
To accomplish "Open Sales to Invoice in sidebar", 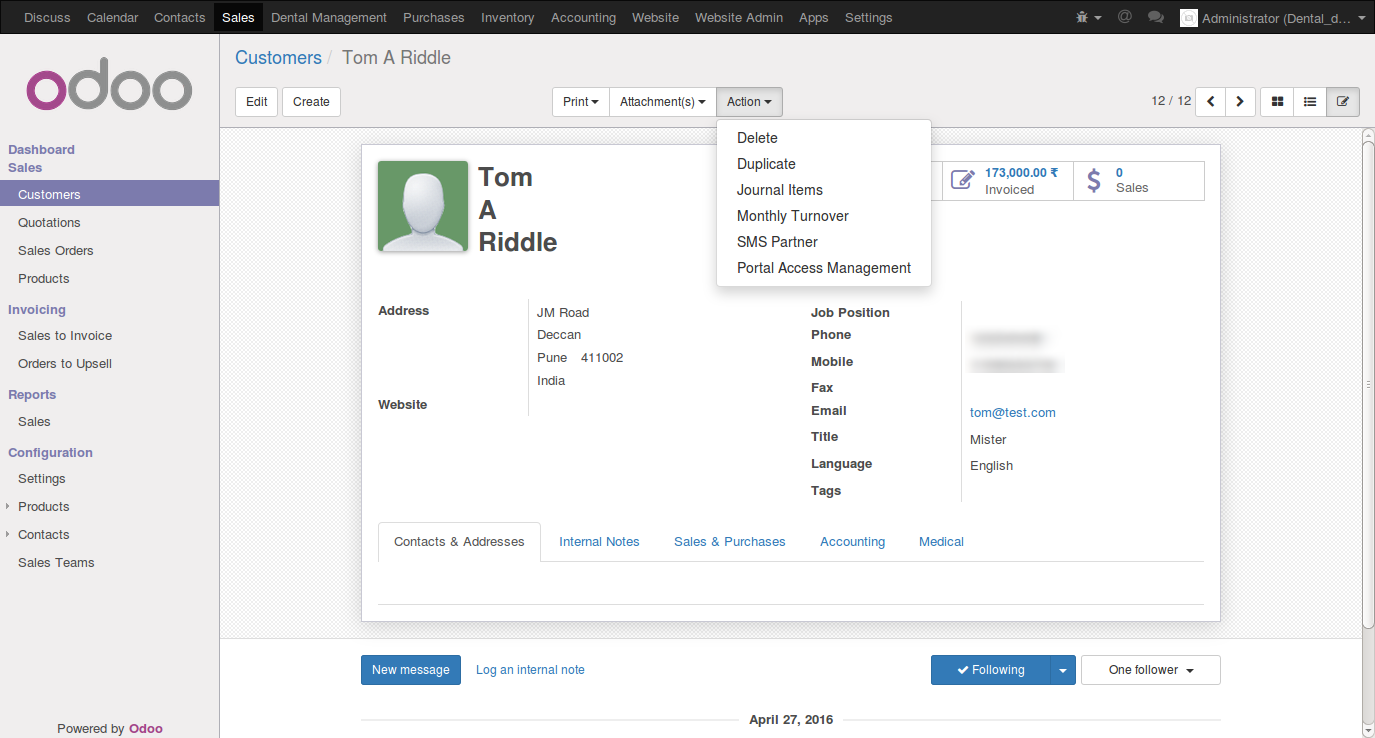I will [x=109, y=336].
